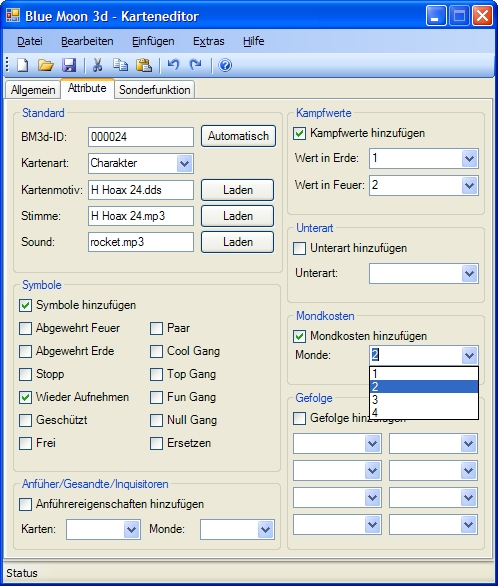Click the Open folder toolbar icon

(x=46, y=65)
